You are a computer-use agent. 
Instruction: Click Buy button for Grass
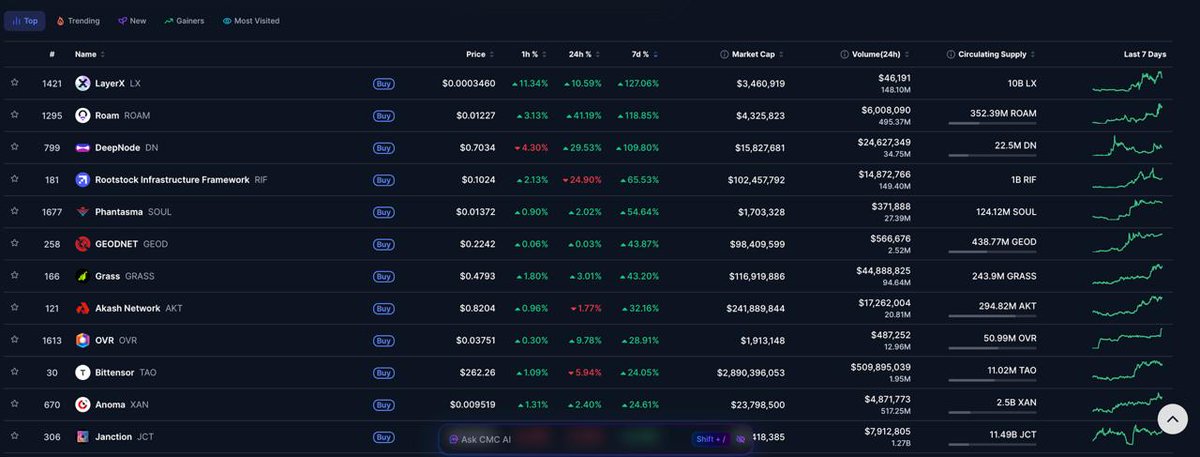[382, 276]
